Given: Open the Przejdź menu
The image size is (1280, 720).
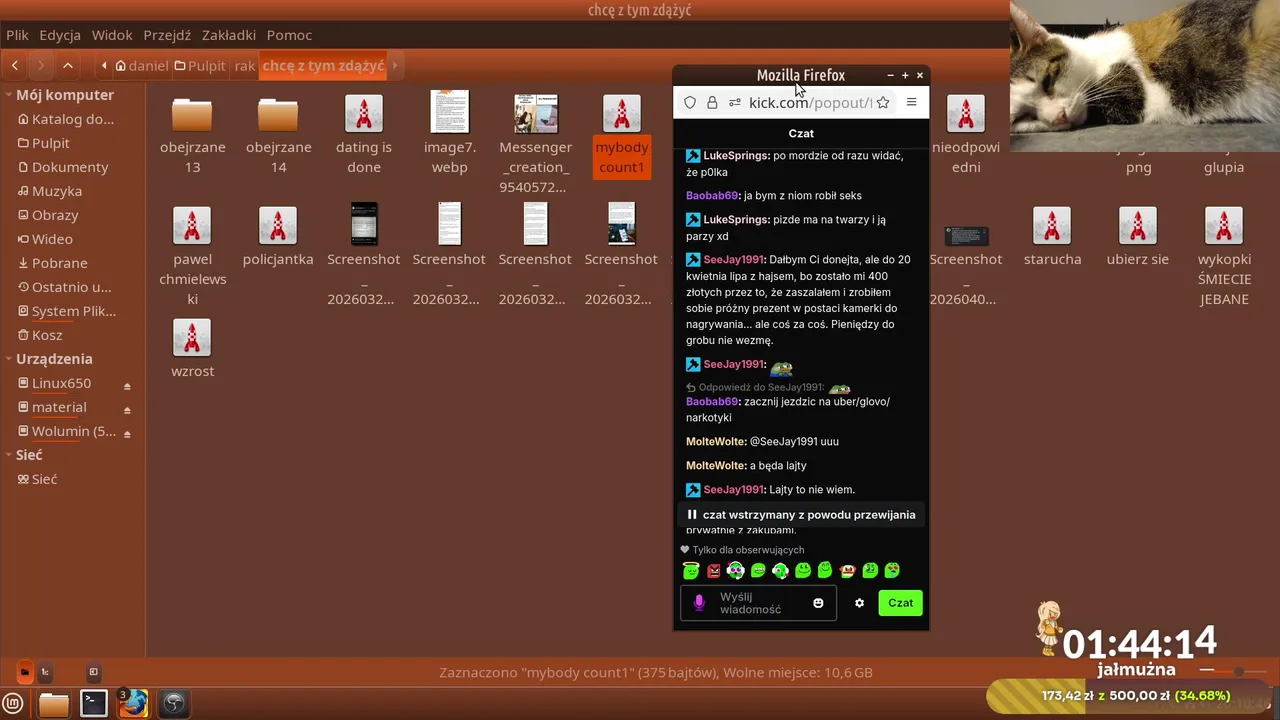Looking at the screenshot, I should 167,35.
